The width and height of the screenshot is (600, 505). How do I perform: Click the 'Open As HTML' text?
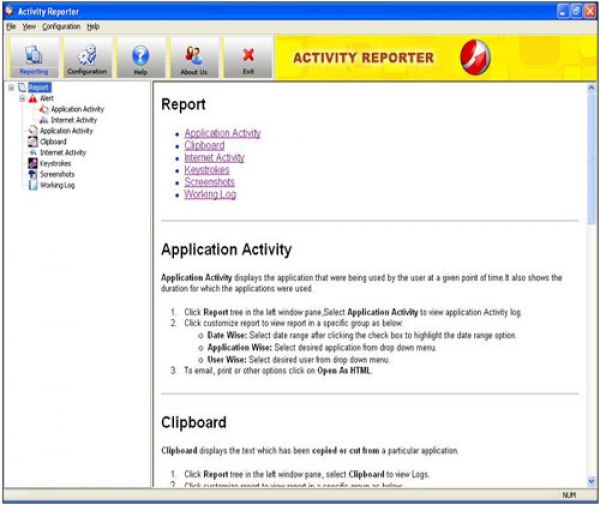click(344, 371)
